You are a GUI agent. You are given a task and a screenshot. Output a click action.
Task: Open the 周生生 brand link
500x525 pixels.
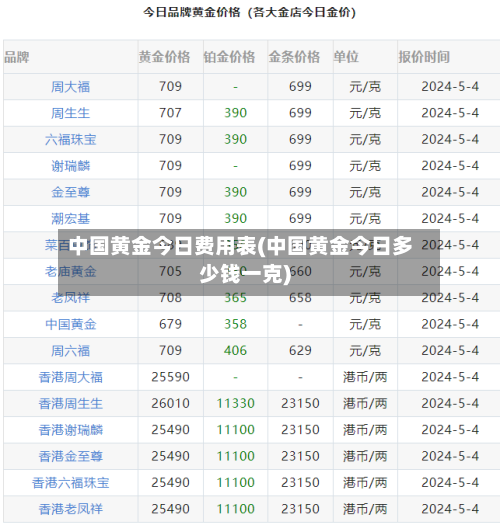pyautogui.click(x=70, y=113)
